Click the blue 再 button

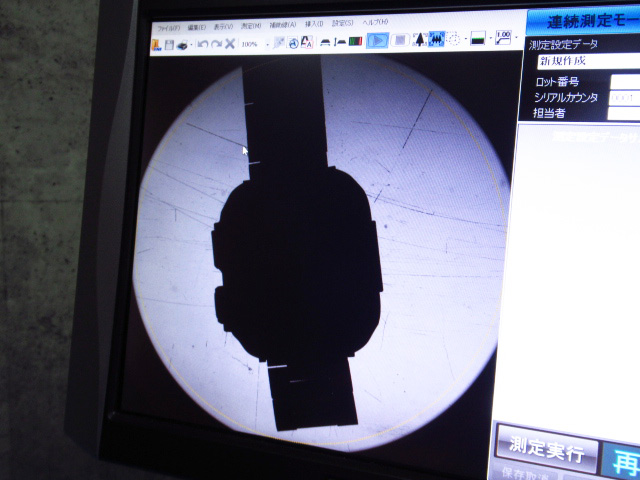pos(622,458)
